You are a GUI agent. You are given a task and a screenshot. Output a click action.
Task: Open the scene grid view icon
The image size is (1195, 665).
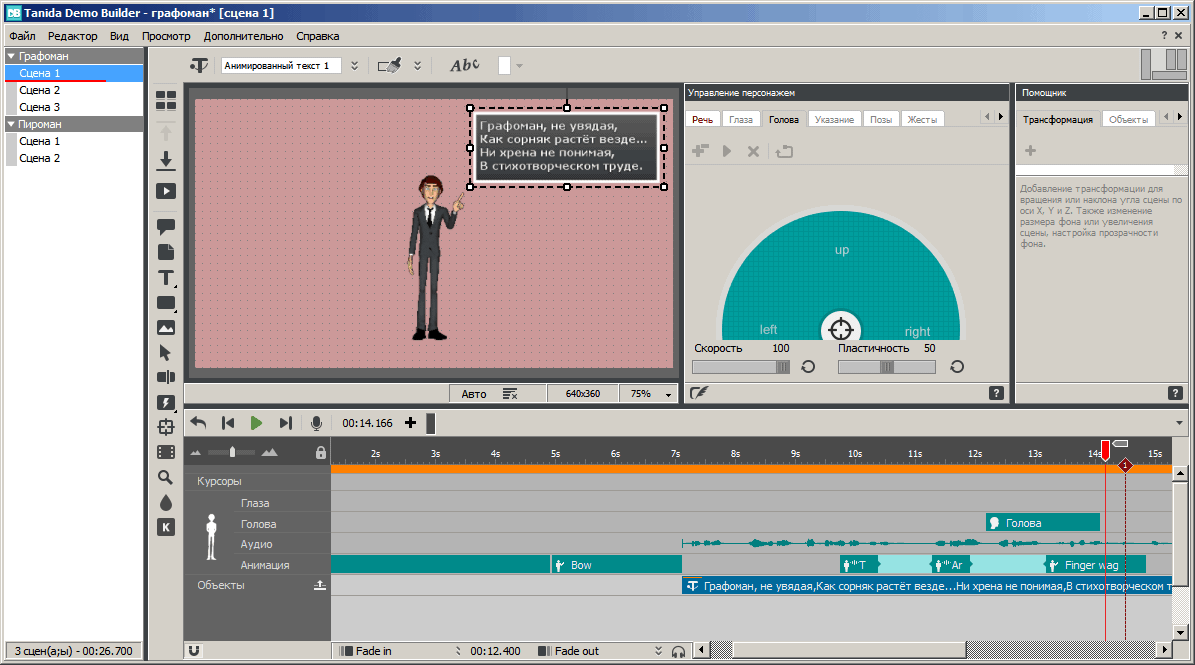165,101
